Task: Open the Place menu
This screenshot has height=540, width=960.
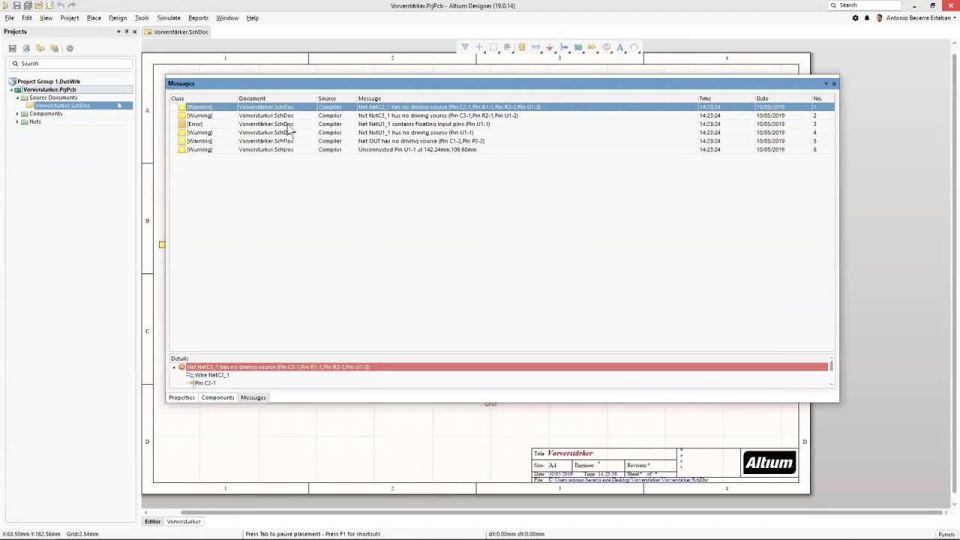Action: pos(94,18)
